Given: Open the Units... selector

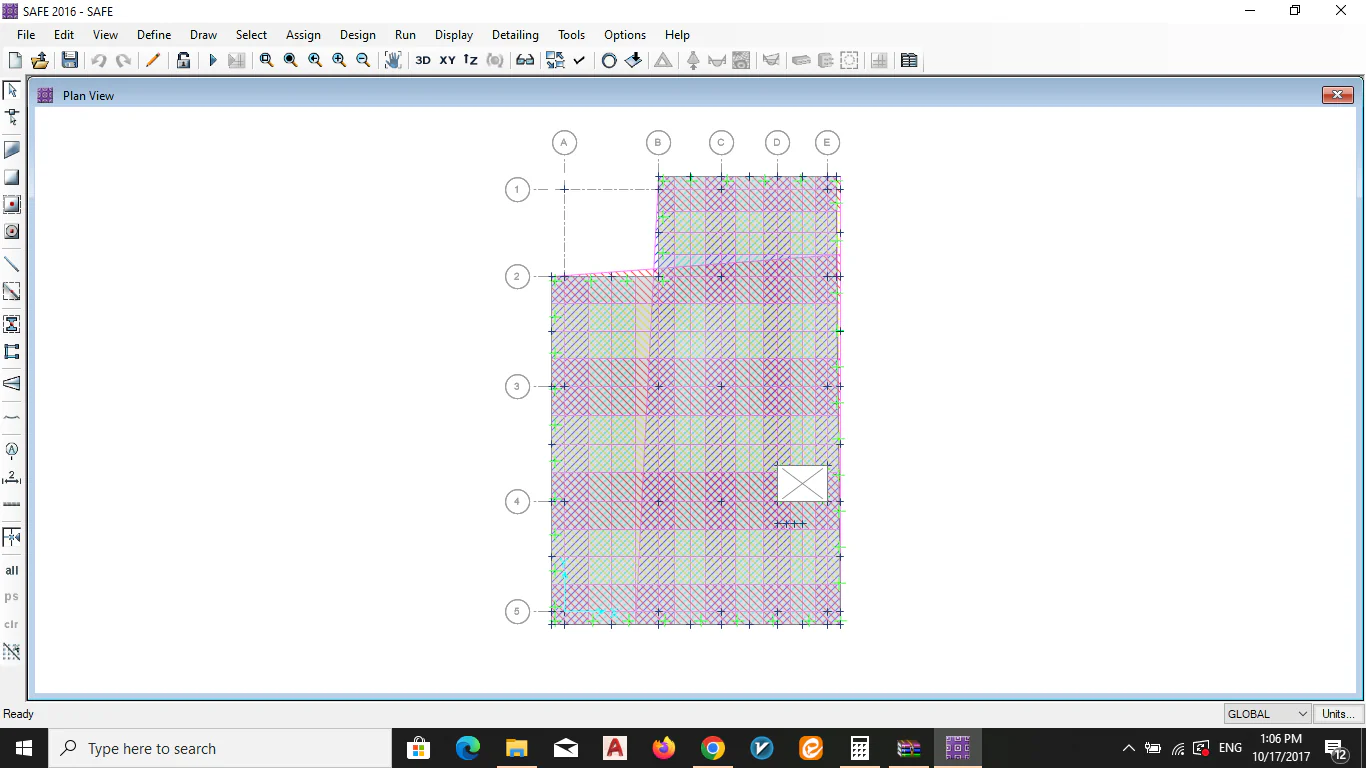Looking at the screenshot, I should click(x=1338, y=714).
